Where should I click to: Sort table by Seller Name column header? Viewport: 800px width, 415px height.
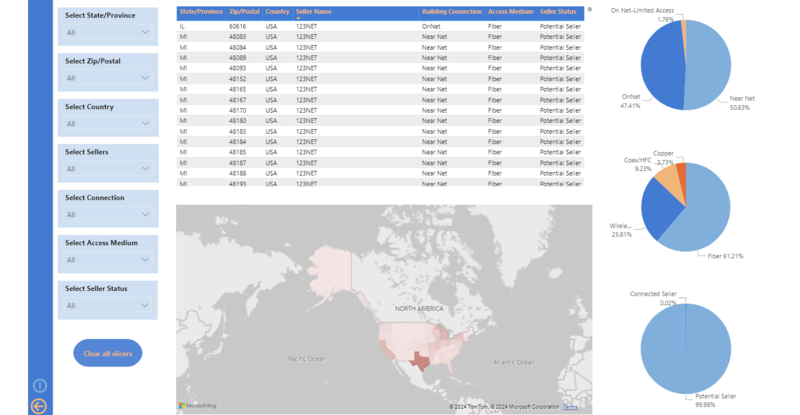[314, 12]
